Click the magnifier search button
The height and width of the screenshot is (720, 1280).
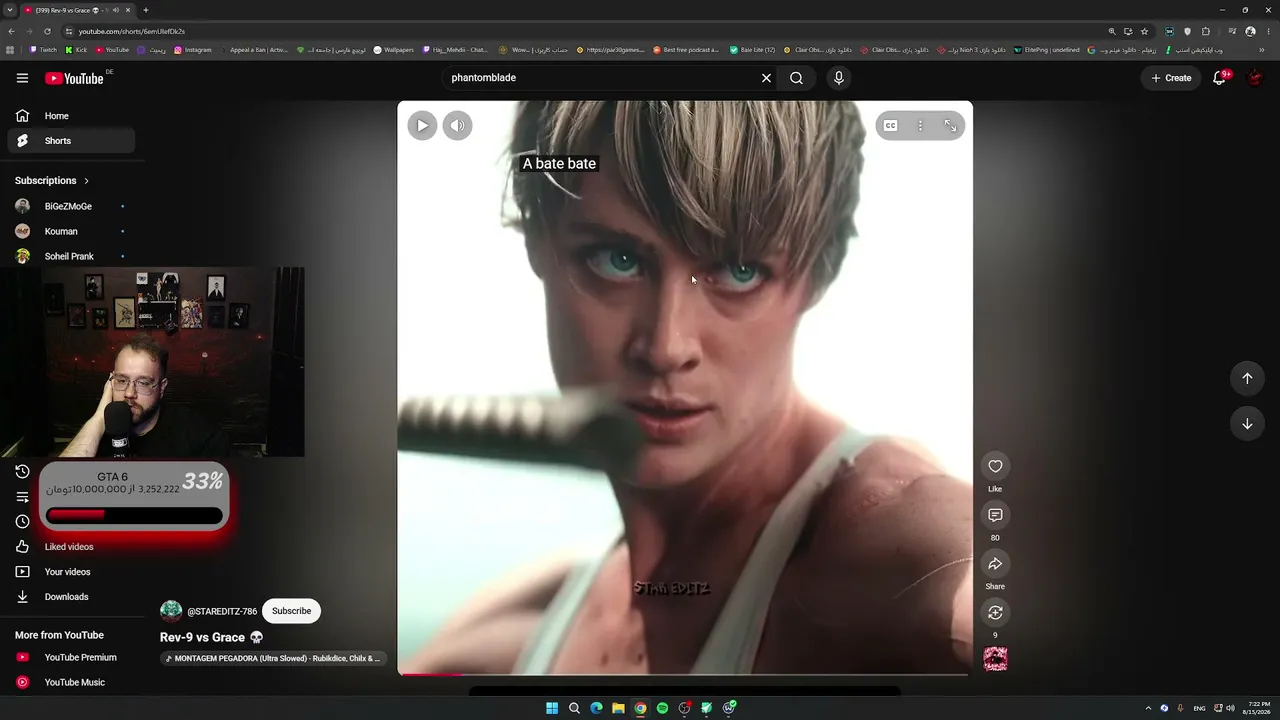coord(796,78)
